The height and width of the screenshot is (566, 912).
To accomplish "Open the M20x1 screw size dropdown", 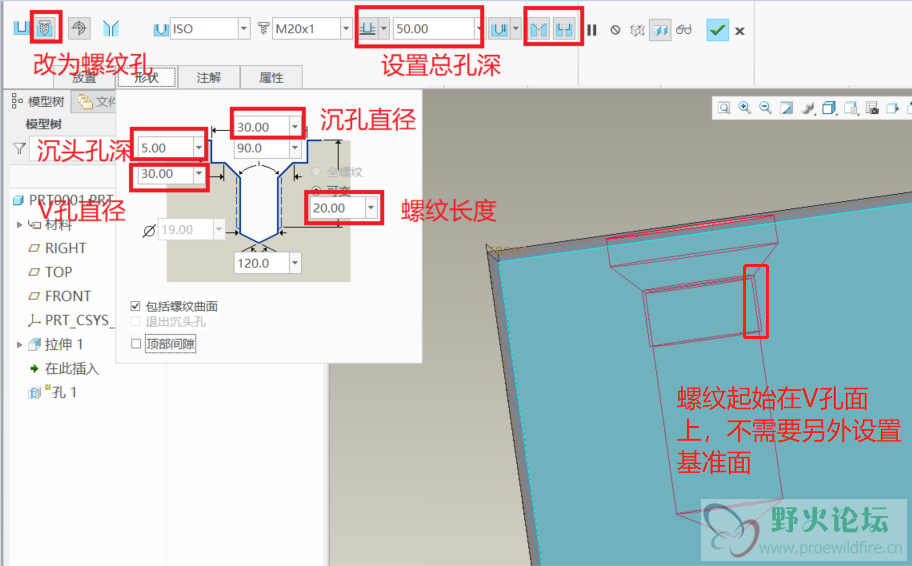I will [346, 29].
